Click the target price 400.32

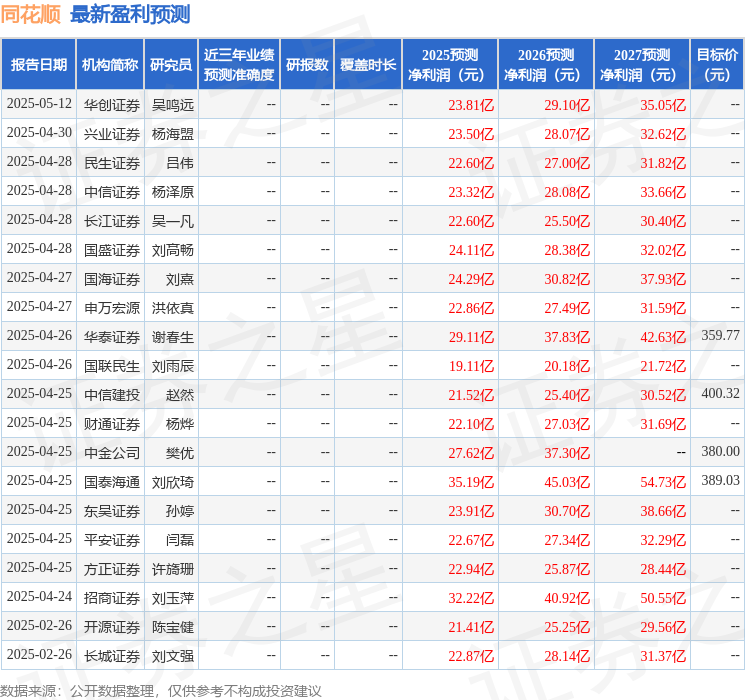720,393
